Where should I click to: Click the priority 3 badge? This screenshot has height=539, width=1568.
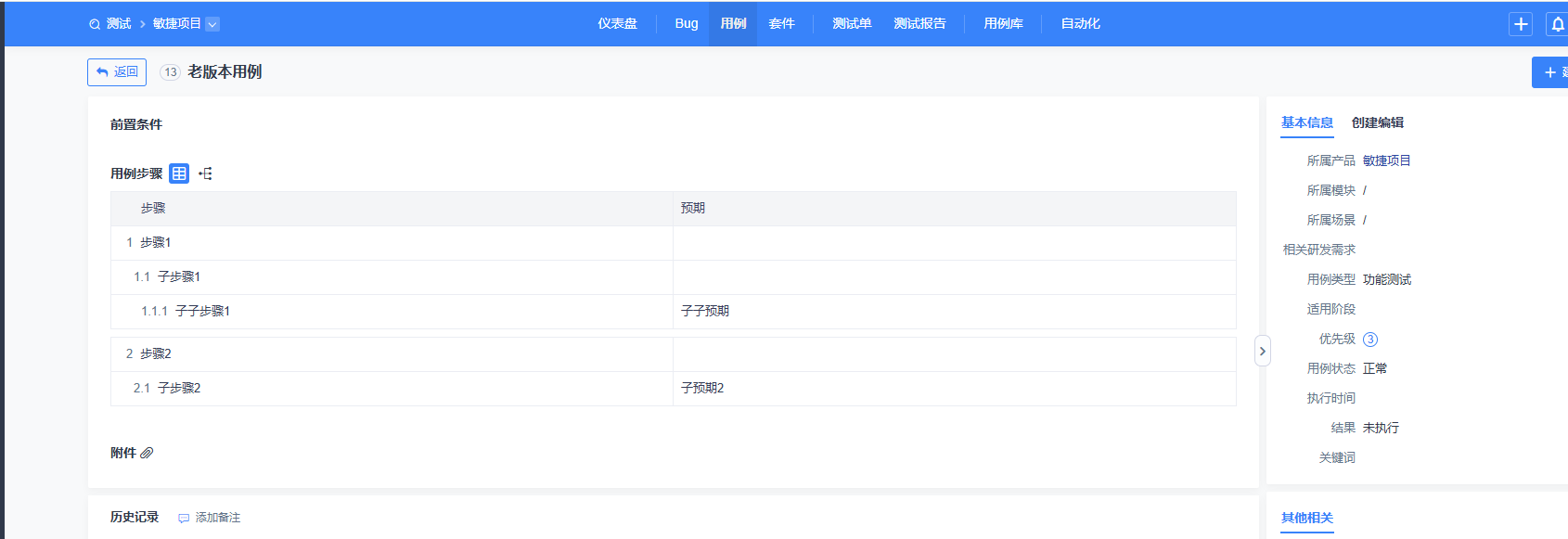1370,340
